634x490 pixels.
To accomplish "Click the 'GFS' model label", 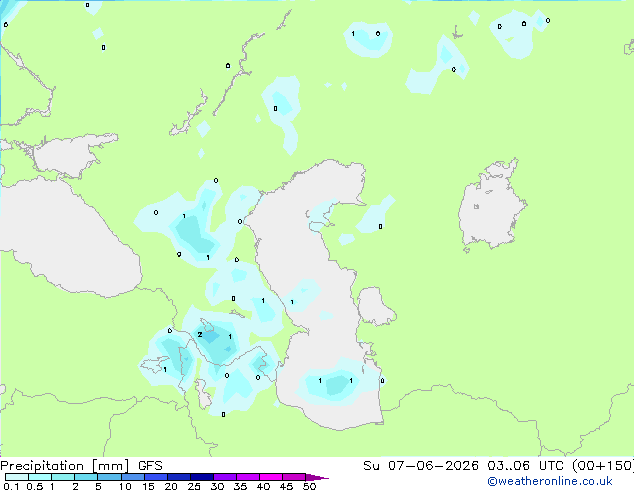I will pyautogui.click(x=150, y=466).
